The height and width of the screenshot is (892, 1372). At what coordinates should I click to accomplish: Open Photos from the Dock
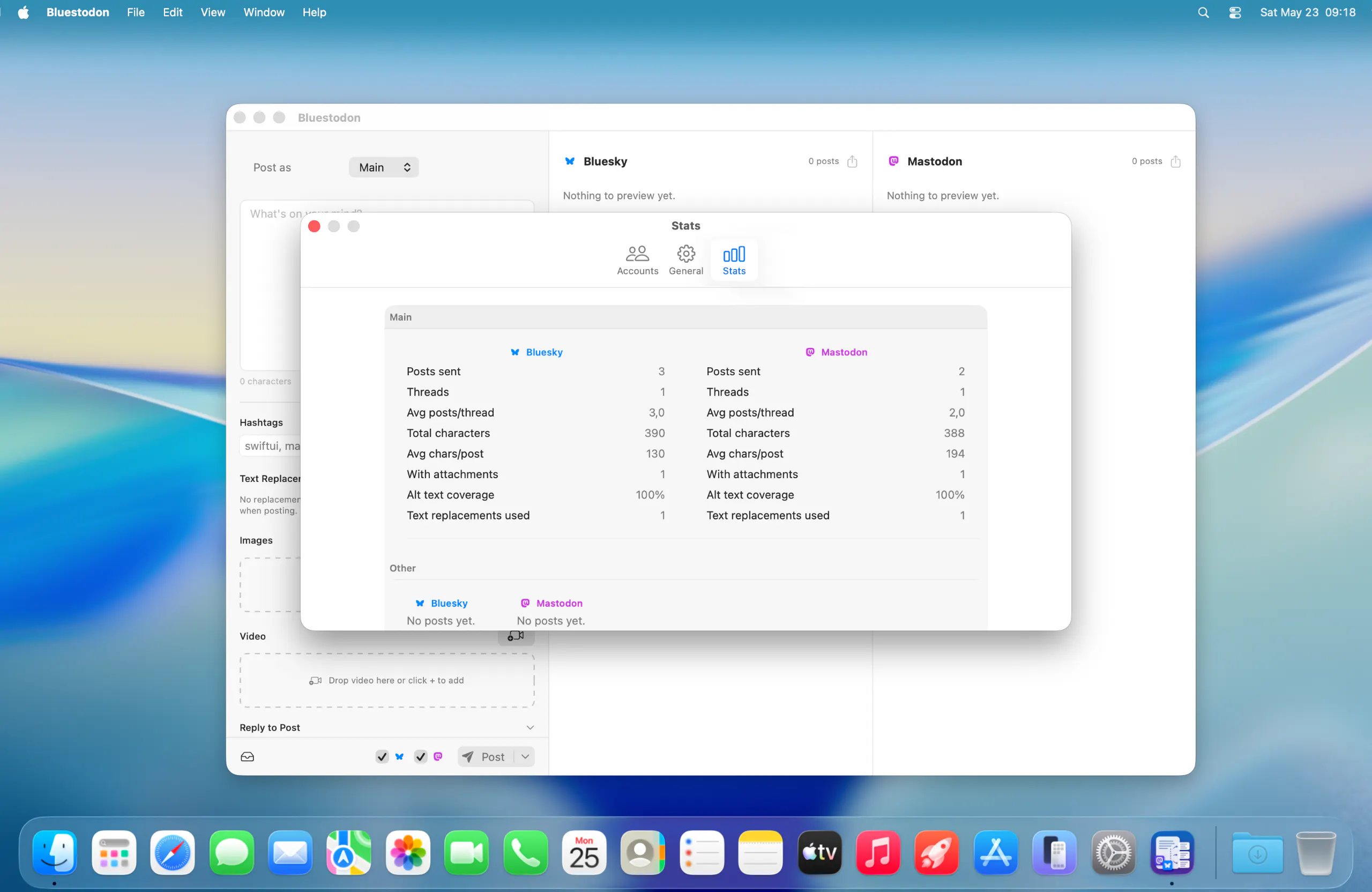coord(407,852)
